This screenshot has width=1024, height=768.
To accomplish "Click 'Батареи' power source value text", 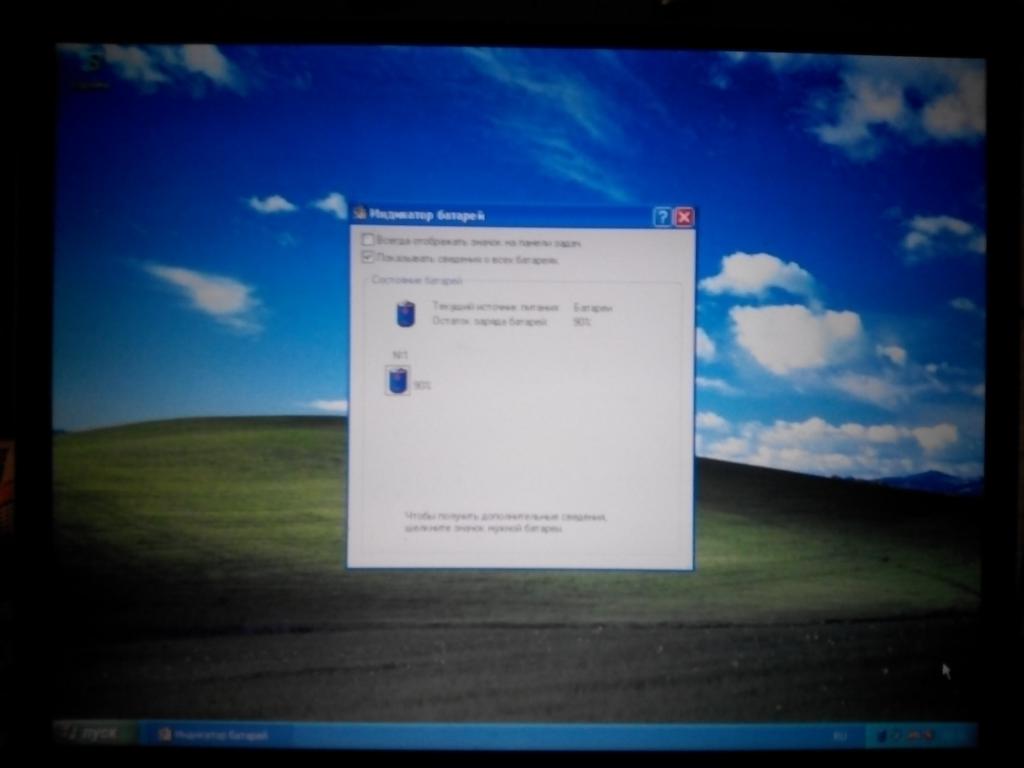I will (x=593, y=307).
